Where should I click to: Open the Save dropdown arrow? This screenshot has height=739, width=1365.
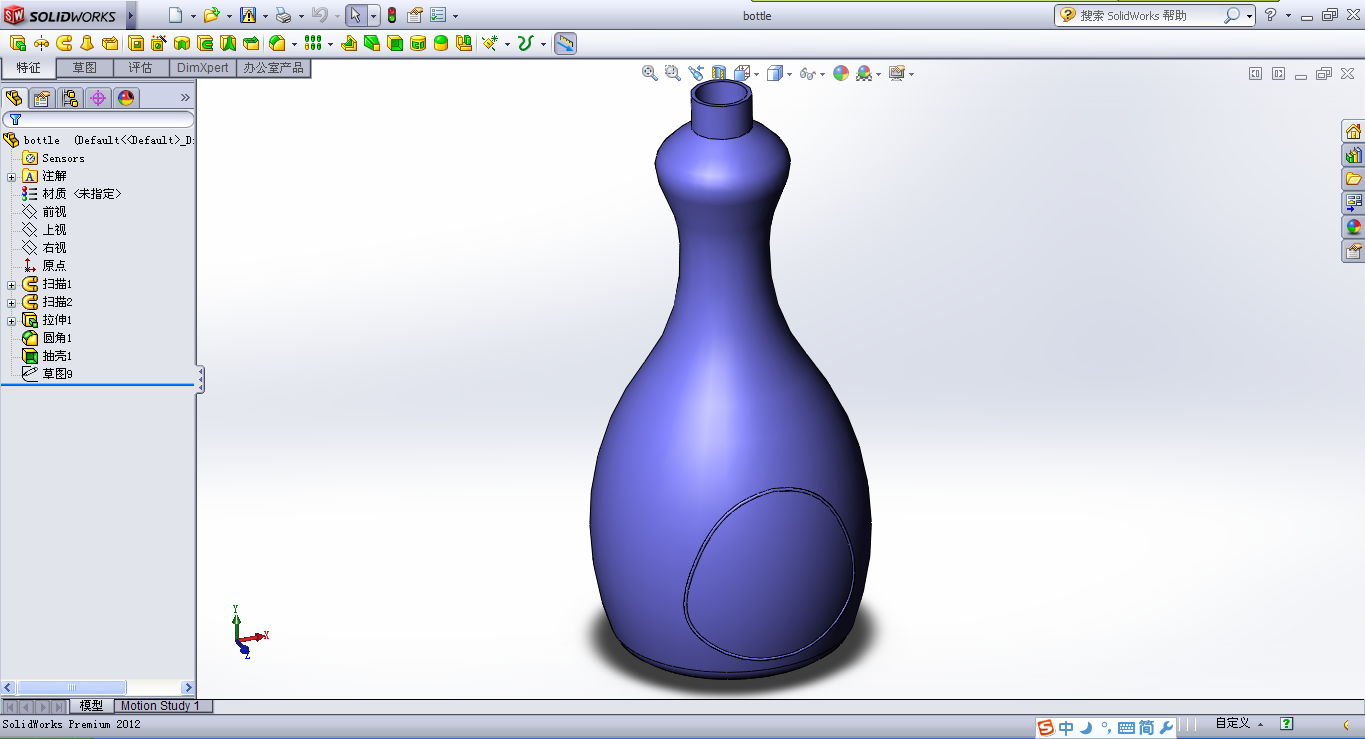point(265,16)
